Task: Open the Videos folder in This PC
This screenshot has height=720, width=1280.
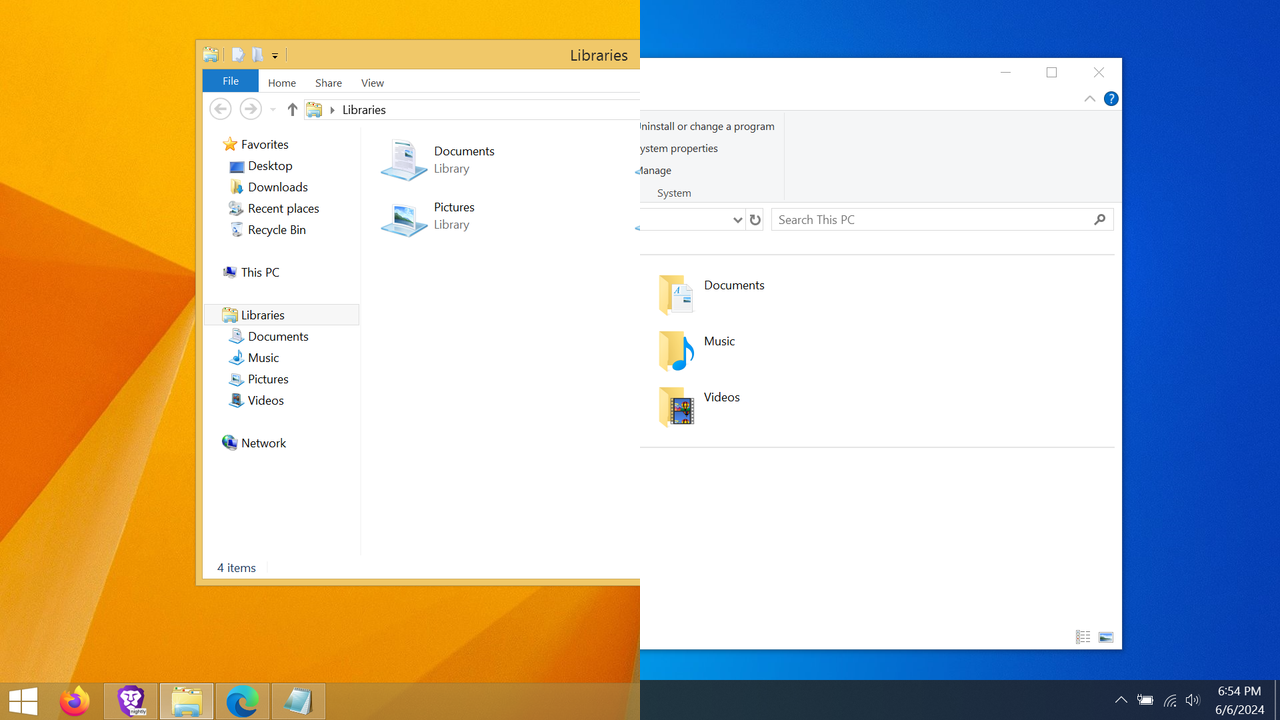Action: pos(721,397)
